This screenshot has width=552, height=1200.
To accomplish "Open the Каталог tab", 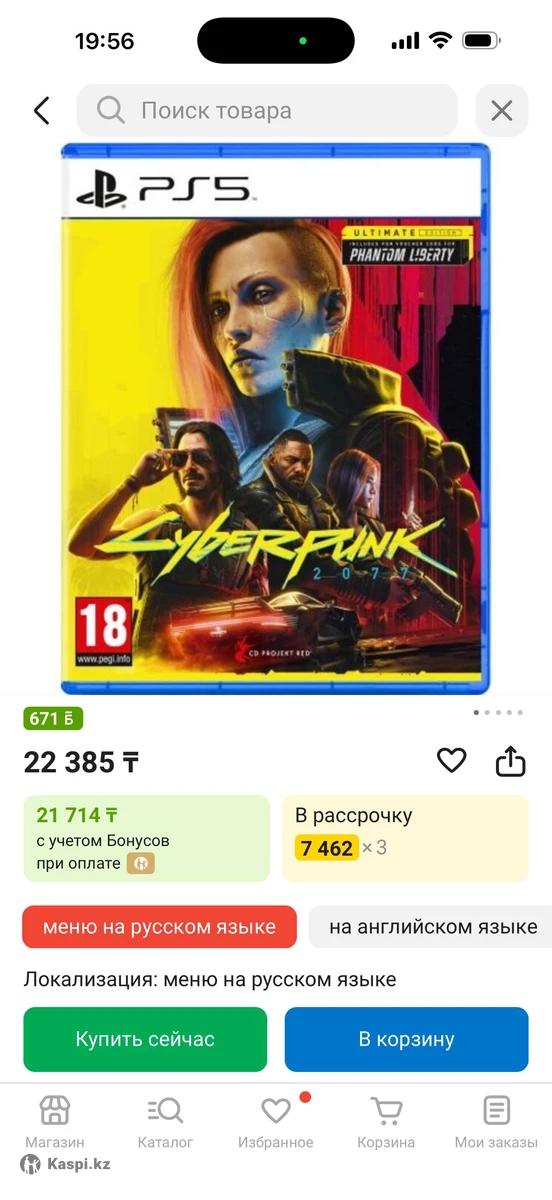I will [165, 1122].
